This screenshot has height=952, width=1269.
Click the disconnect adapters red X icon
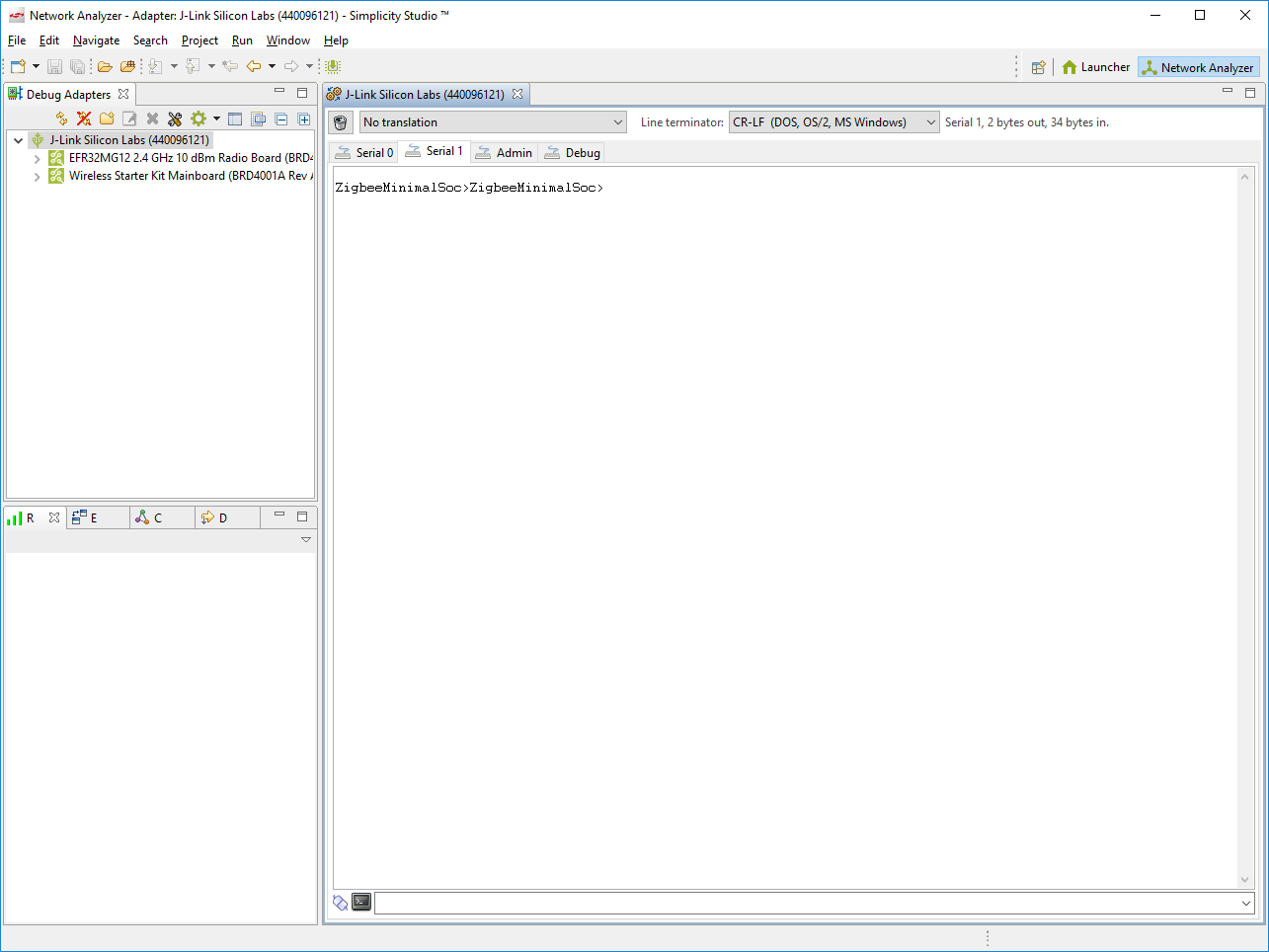coord(84,119)
